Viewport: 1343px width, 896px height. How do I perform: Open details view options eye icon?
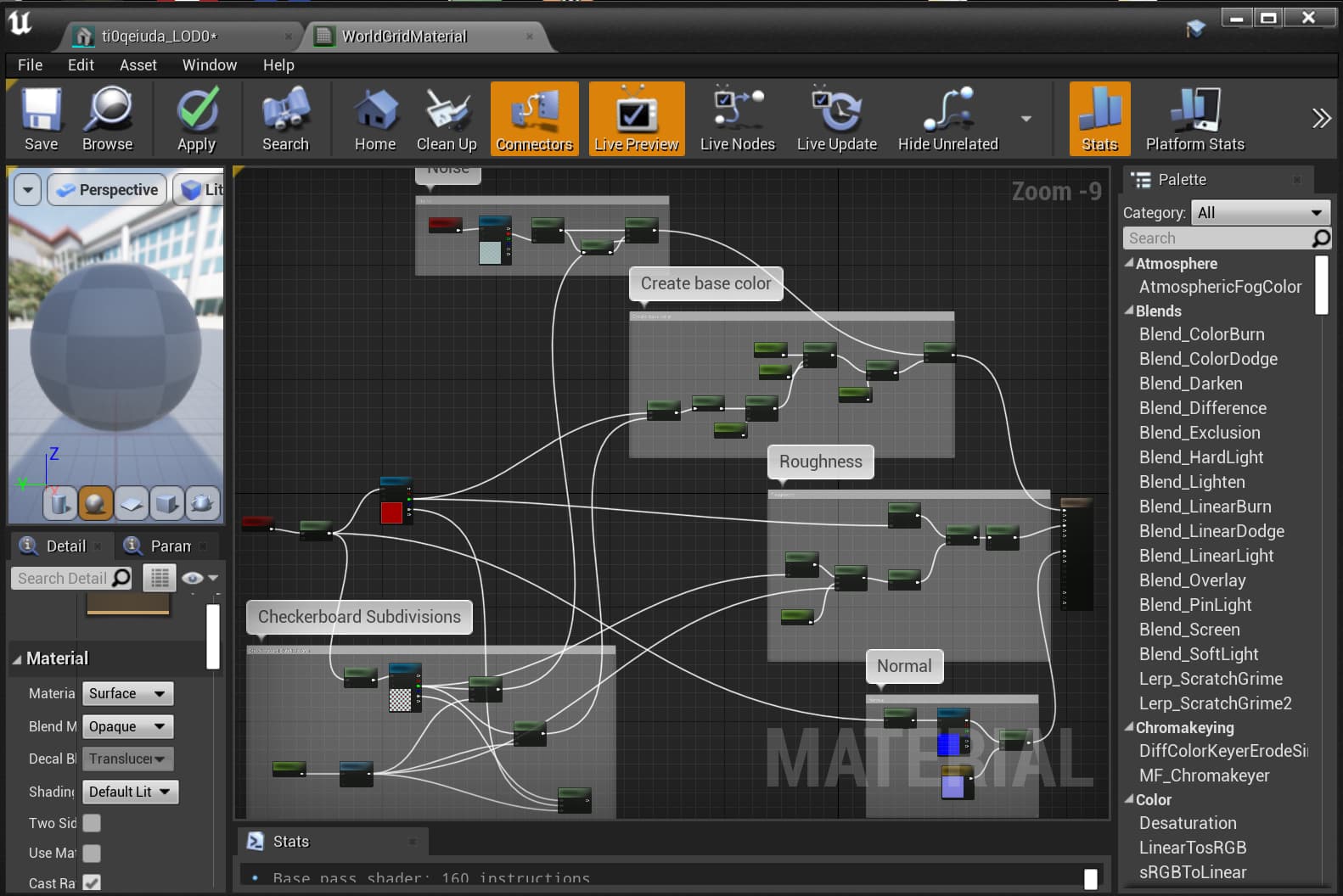pos(200,578)
